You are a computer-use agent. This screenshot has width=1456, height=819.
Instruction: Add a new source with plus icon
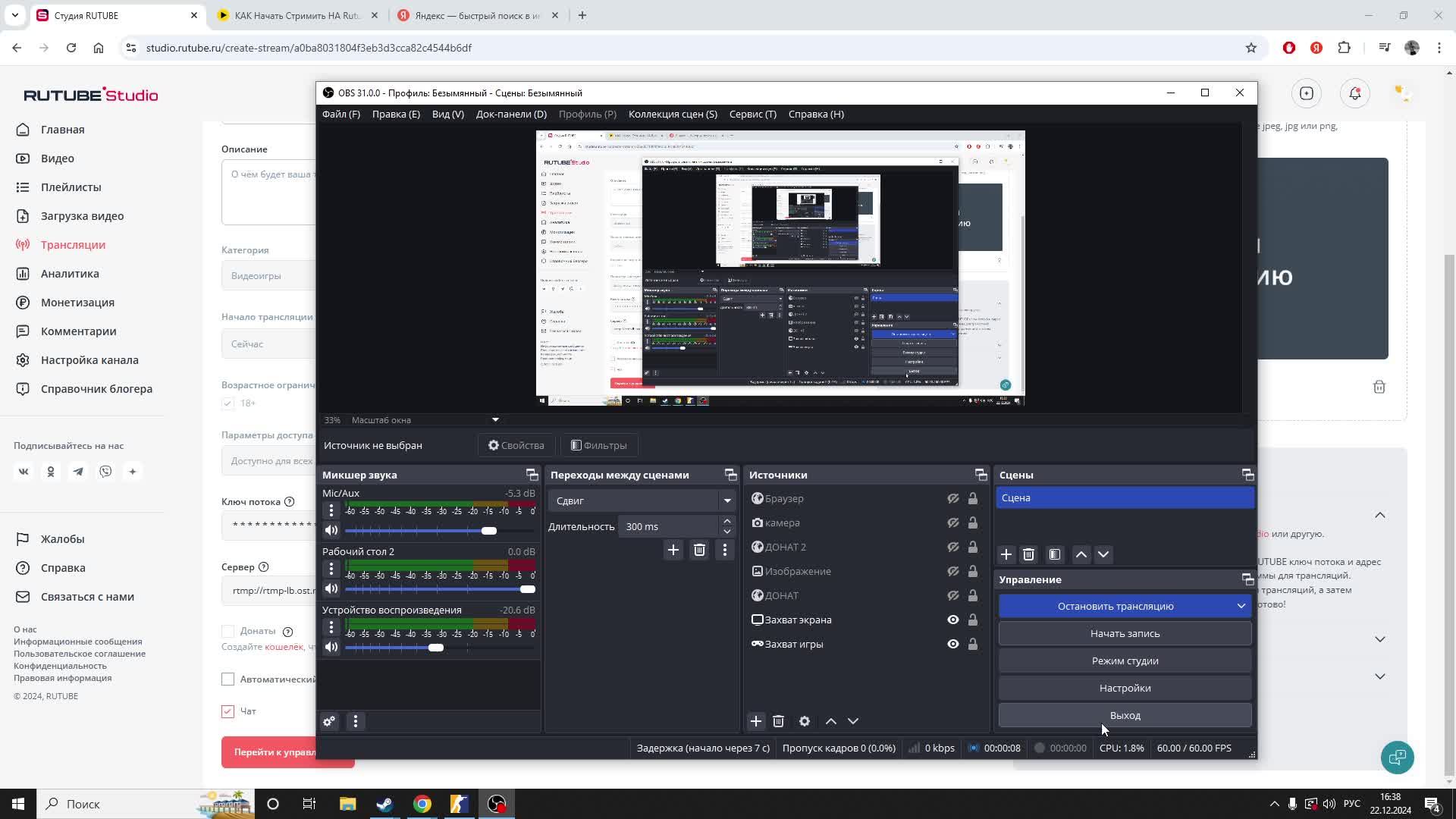[x=755, y=722]
